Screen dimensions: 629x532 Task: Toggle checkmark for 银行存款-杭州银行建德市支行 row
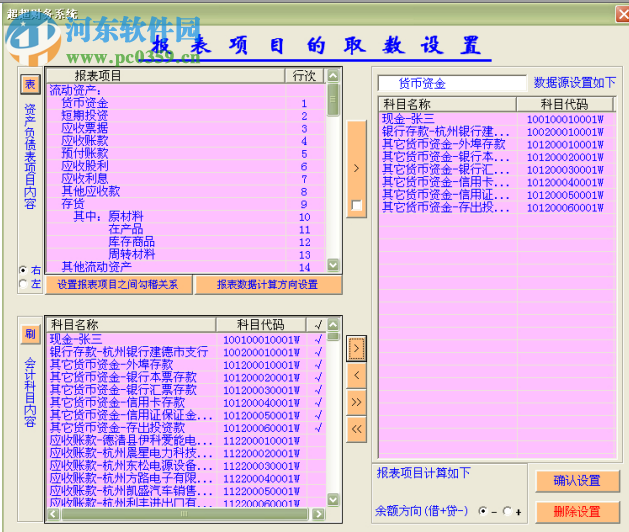coord(318,352)
